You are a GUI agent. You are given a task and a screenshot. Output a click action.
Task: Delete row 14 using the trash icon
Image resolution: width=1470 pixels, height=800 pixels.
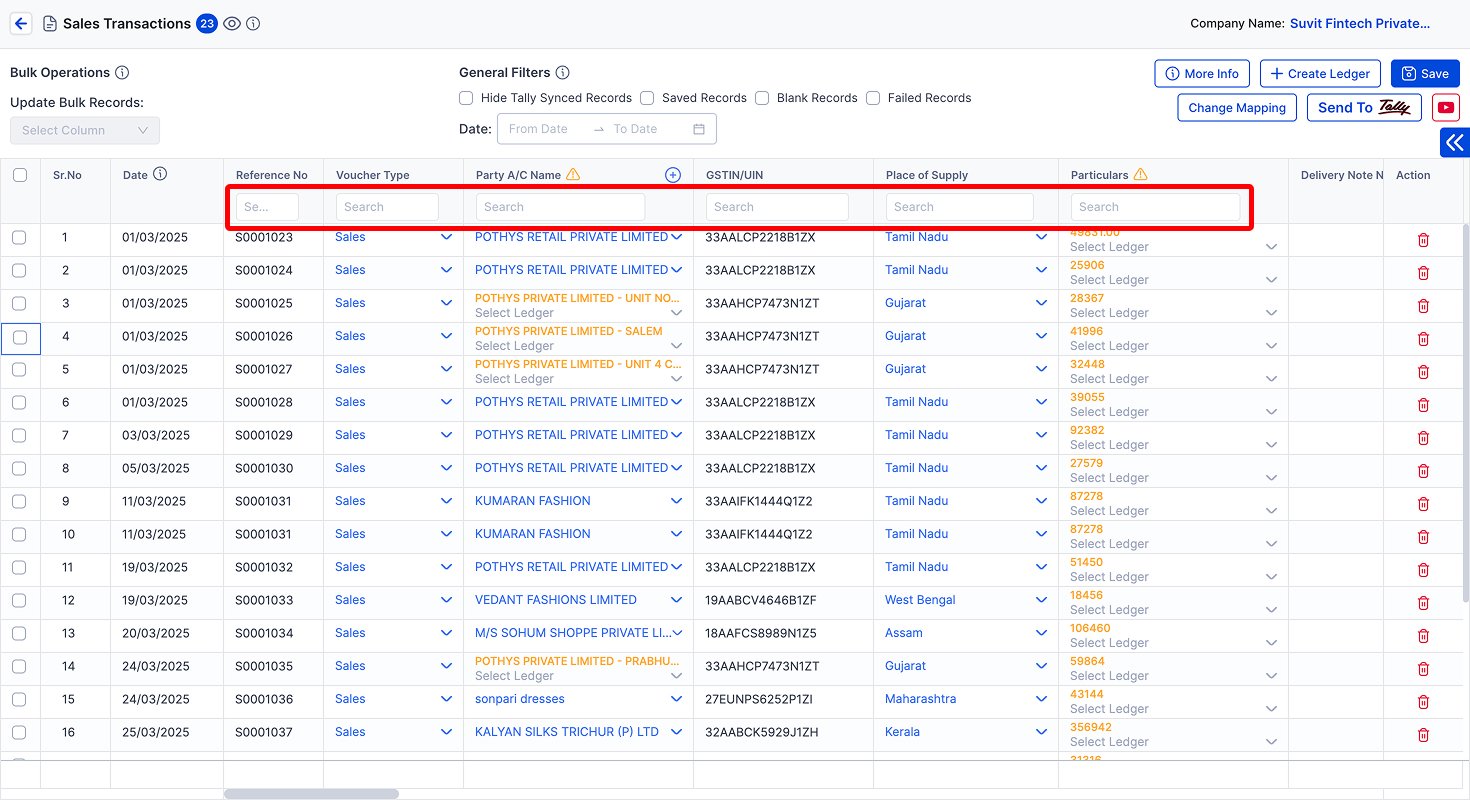pos(1423,669)
